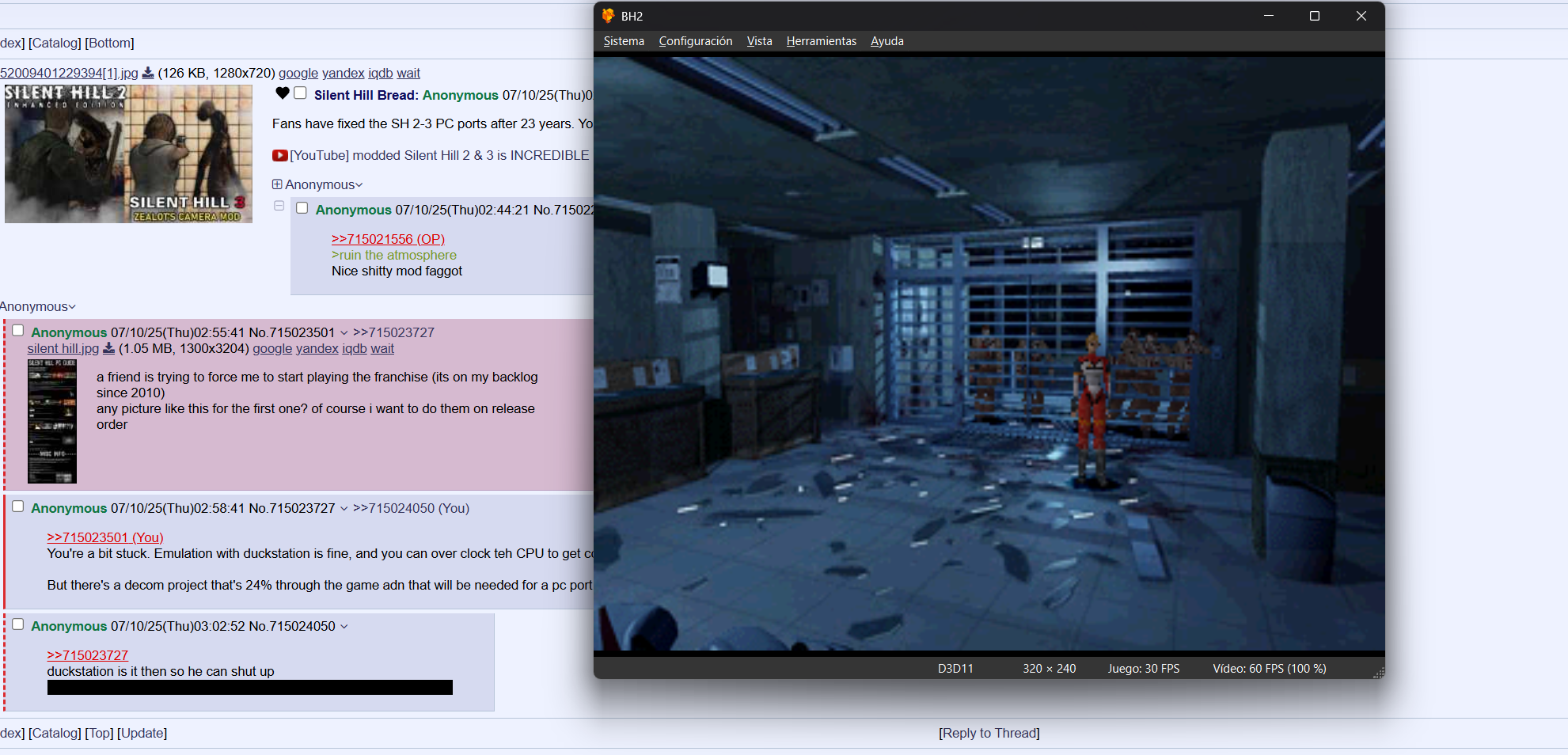The width and height of the screenshot is (1568, 755).
Task: Tick the checkbox on post No.715023501
Action: coord(17,331)
